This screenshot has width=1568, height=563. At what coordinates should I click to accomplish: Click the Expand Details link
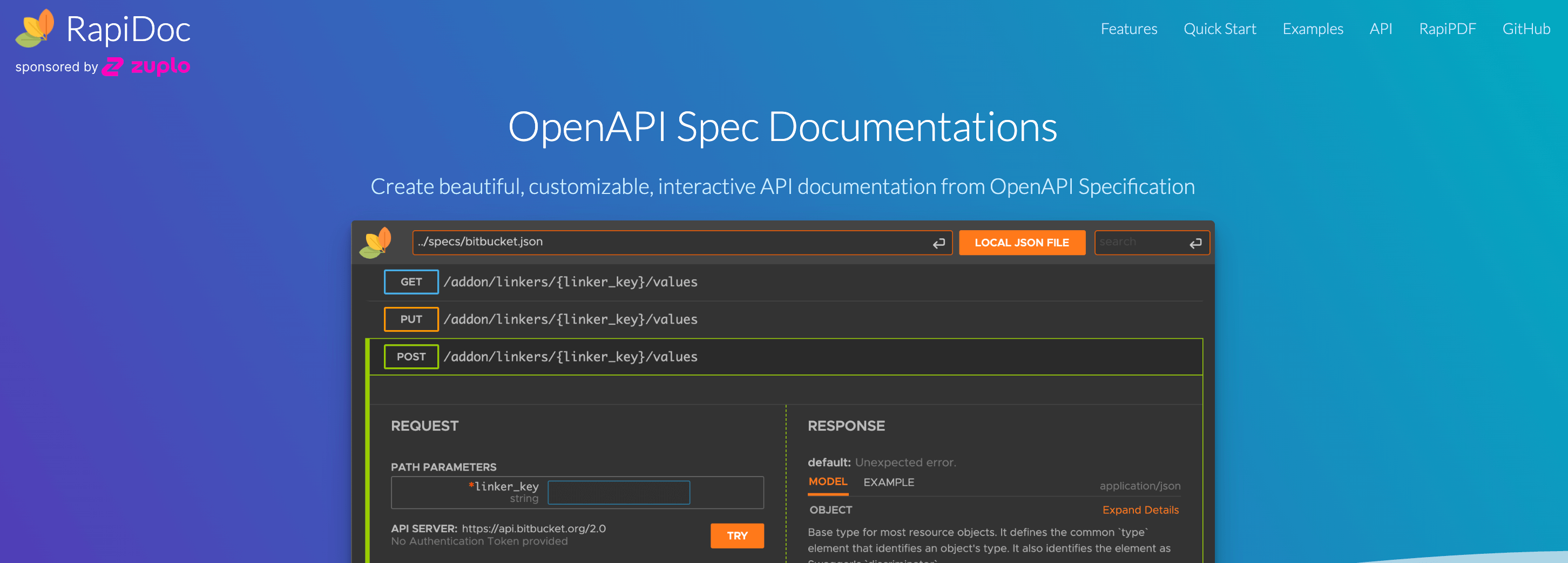click(1140, 510)
